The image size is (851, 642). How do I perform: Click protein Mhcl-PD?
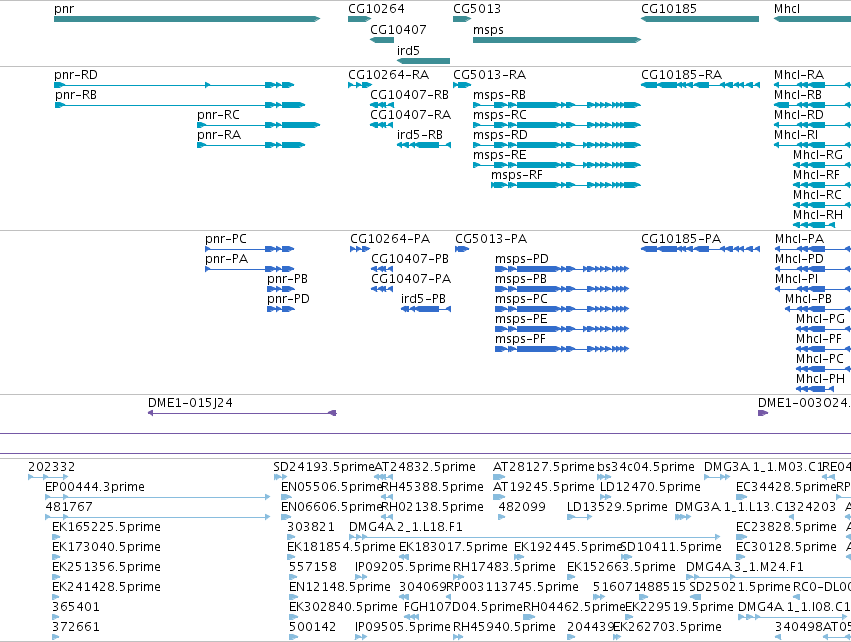(813, 269)
